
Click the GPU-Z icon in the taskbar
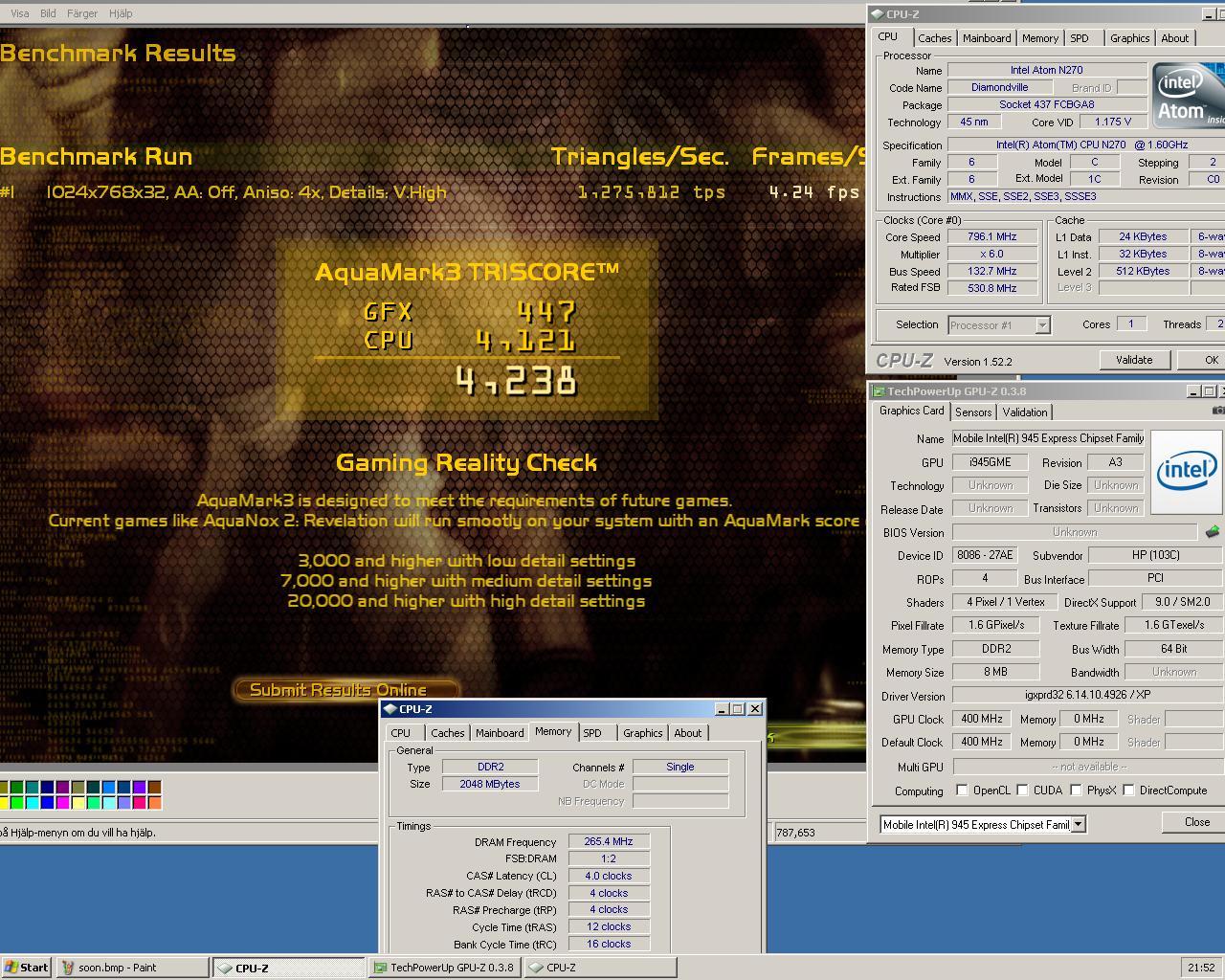380,968
